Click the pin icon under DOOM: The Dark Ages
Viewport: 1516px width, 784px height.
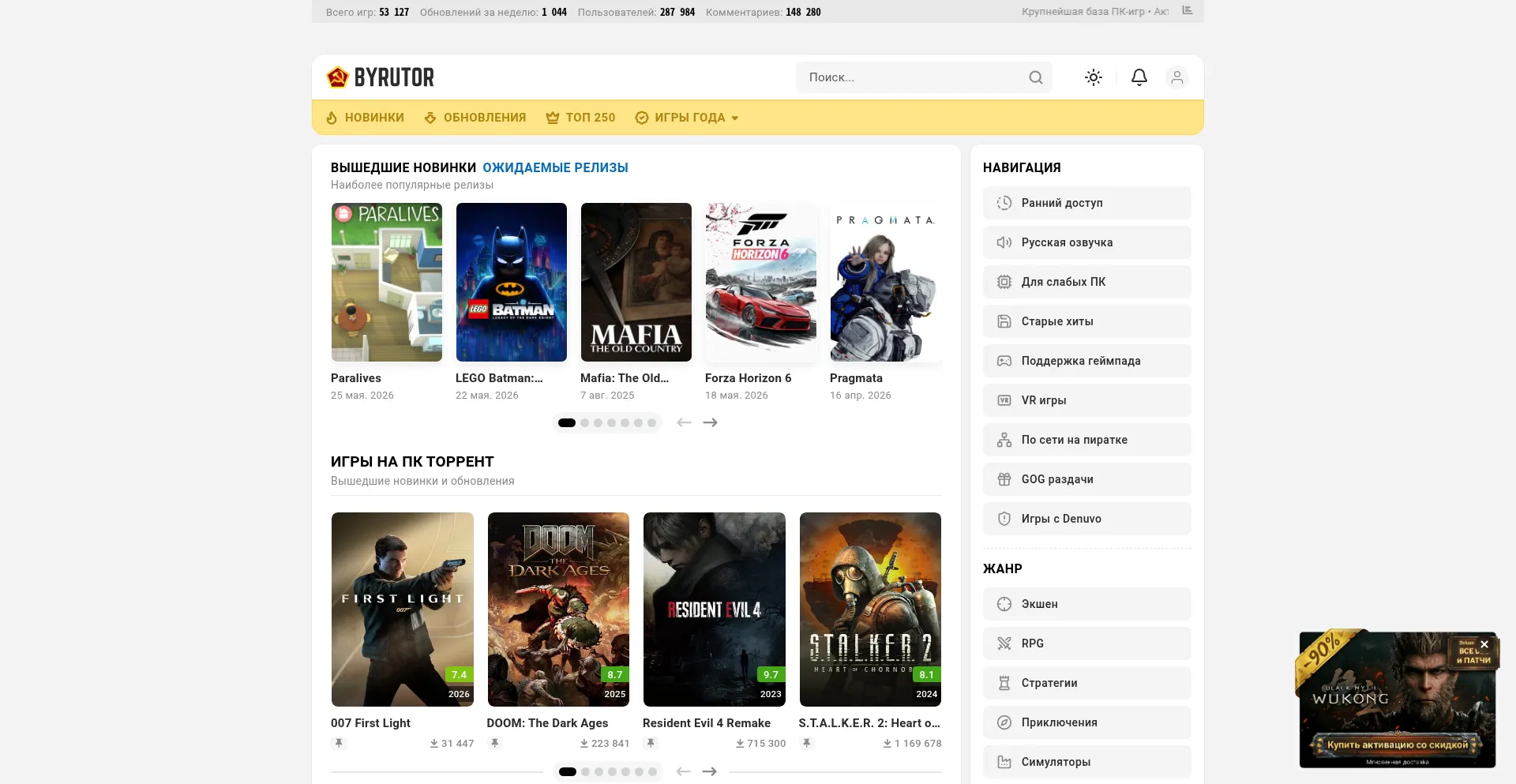click(495, 743)
